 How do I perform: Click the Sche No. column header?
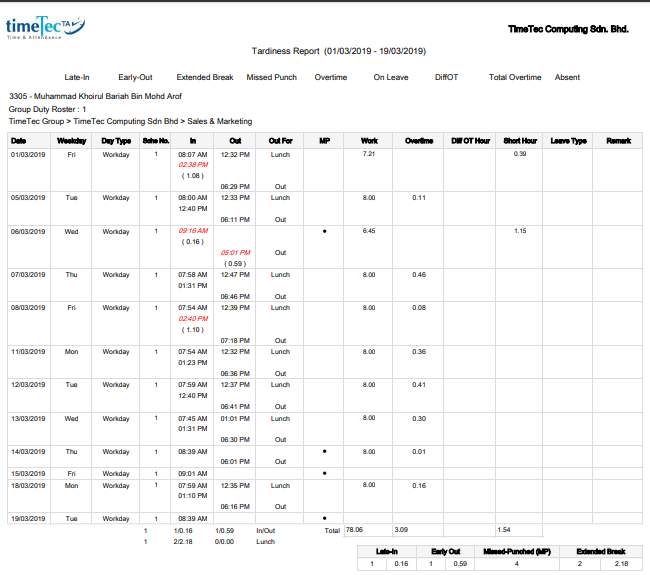[156, 141]
